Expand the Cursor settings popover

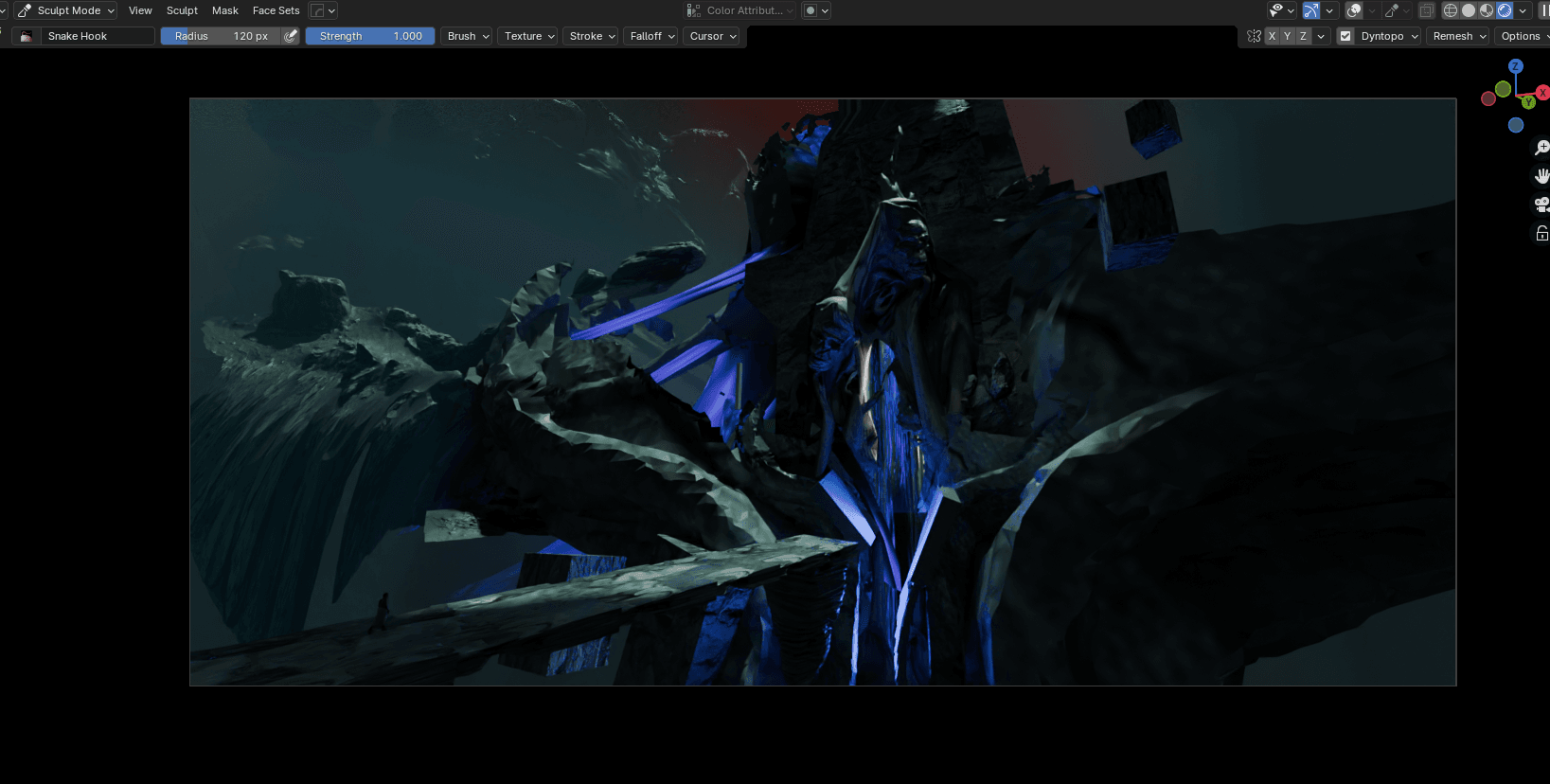pyautogui.click(x=713, y=36)
